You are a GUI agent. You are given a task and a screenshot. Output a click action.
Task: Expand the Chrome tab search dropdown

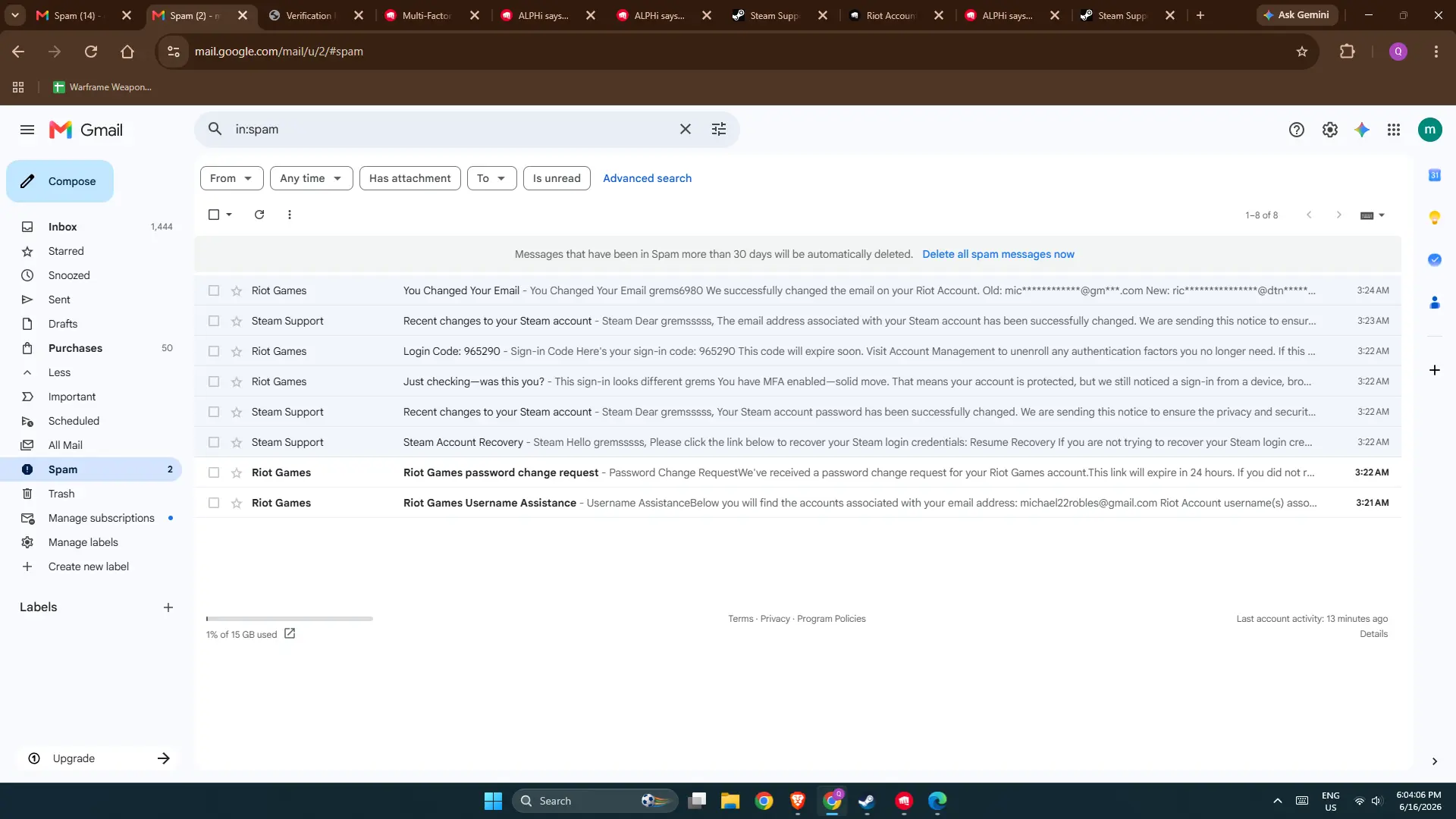(x=15, y=15)
